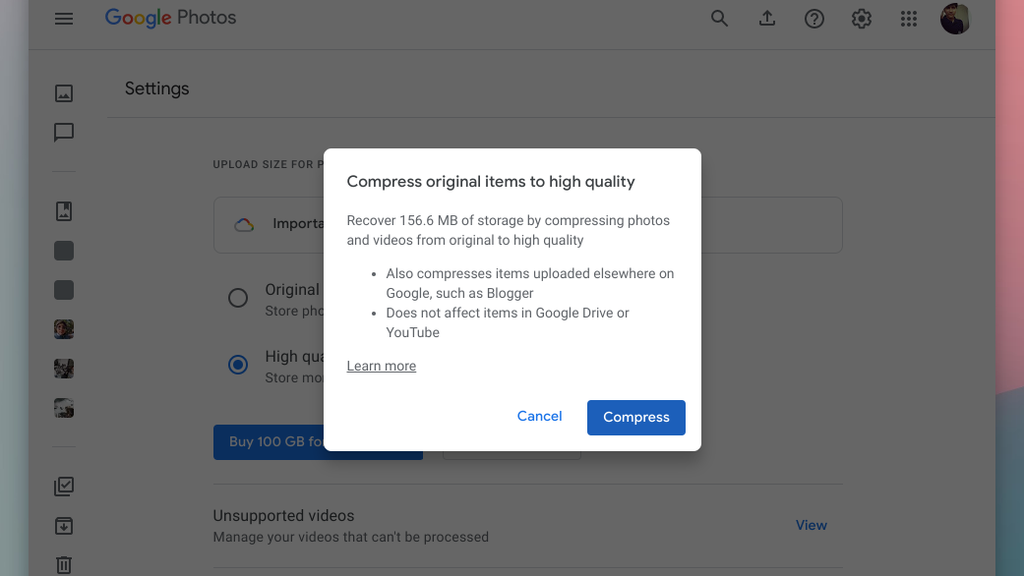This screenshot has height=576, width=1024.
Task: Select the High quality radio button
Action: [237, 365]
